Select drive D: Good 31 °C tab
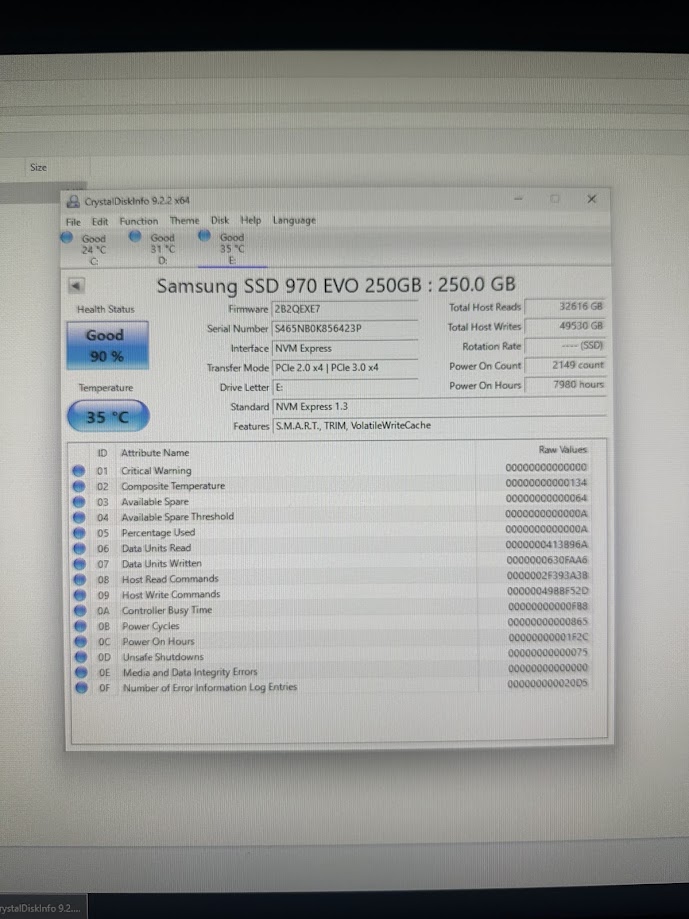 pos(154,249)
